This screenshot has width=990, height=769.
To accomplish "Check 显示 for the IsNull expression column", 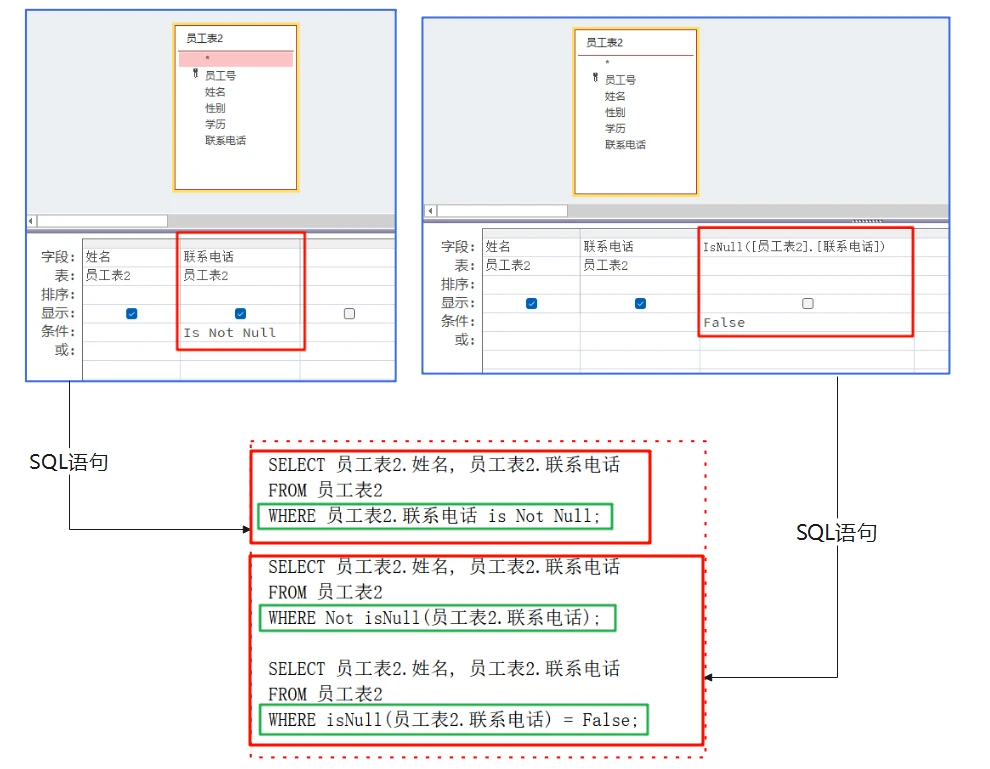I will (x=808, y=304).
